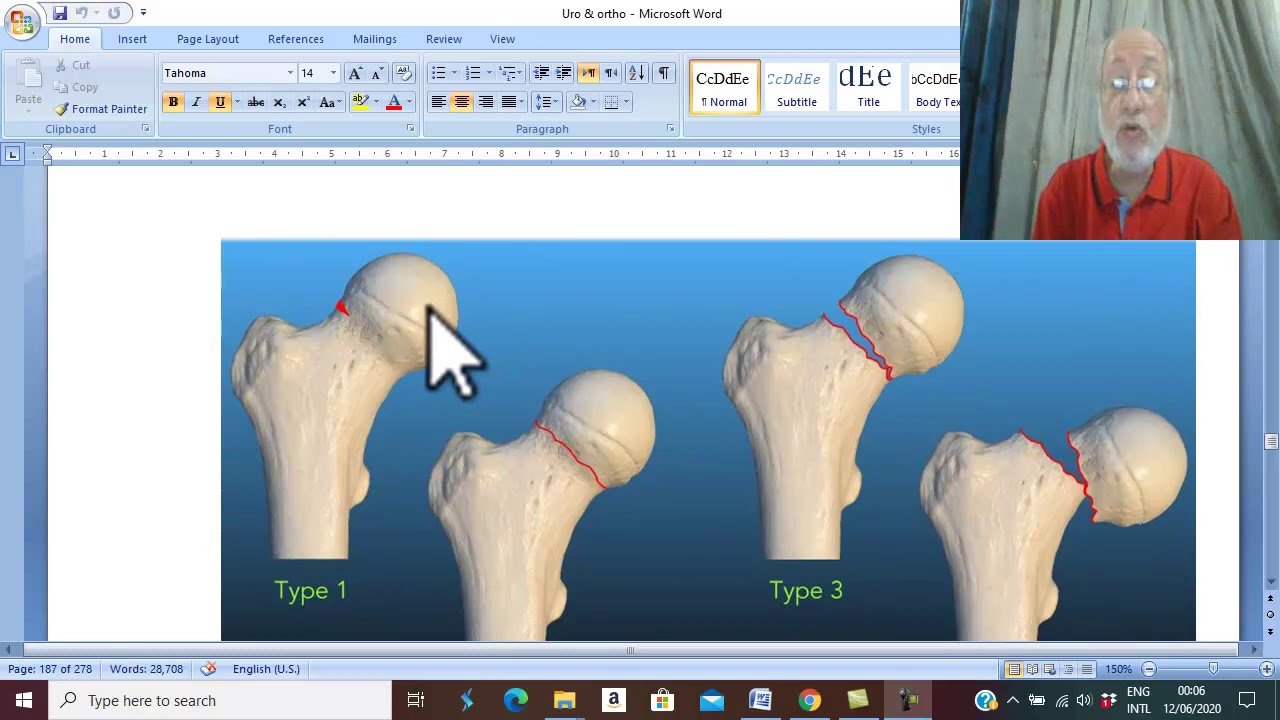Open Paragraph dialog launcher
The width and height of the screenshot is (1280, 720).
point(670,129)
